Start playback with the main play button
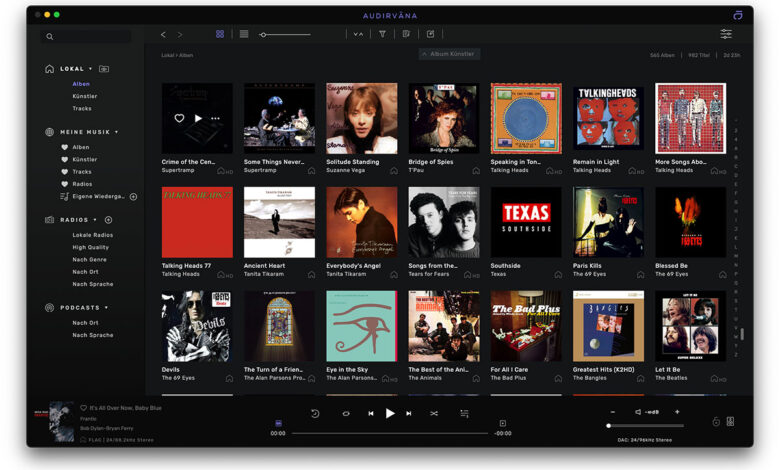Screen dimensions: 780x470 click(x=390, y=413)
